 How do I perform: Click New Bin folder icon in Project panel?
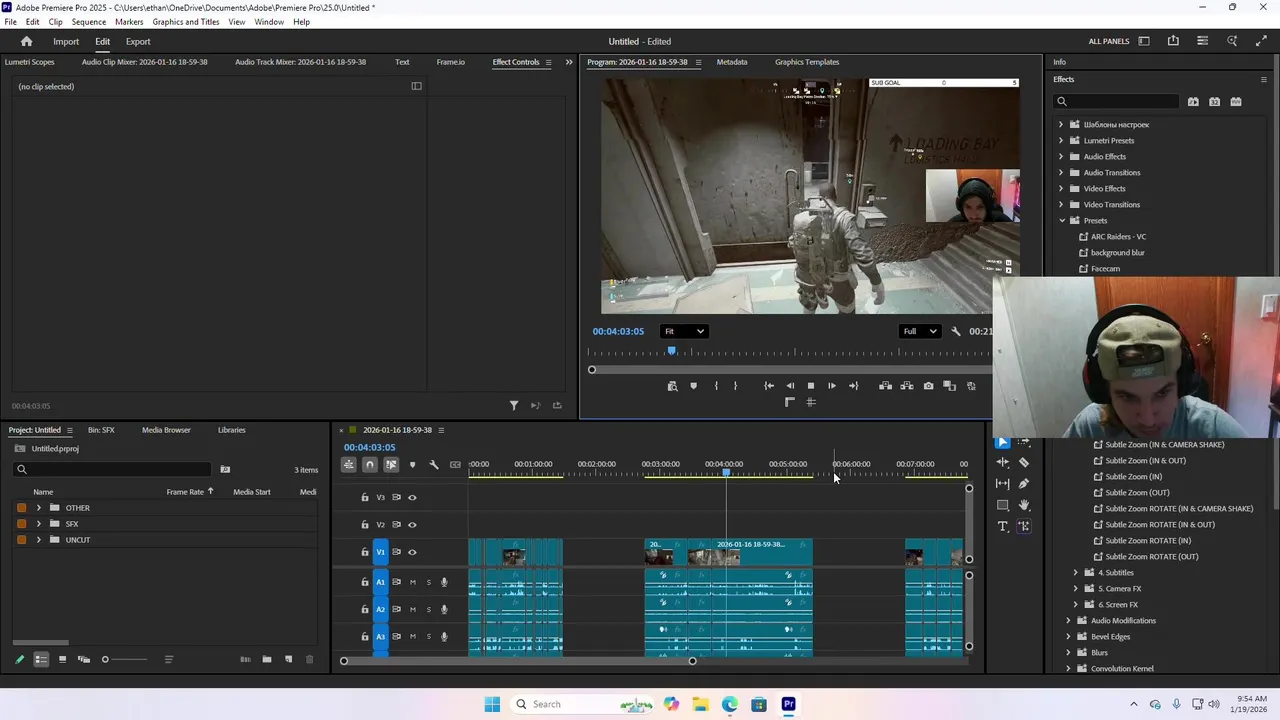tap(267, 659)
